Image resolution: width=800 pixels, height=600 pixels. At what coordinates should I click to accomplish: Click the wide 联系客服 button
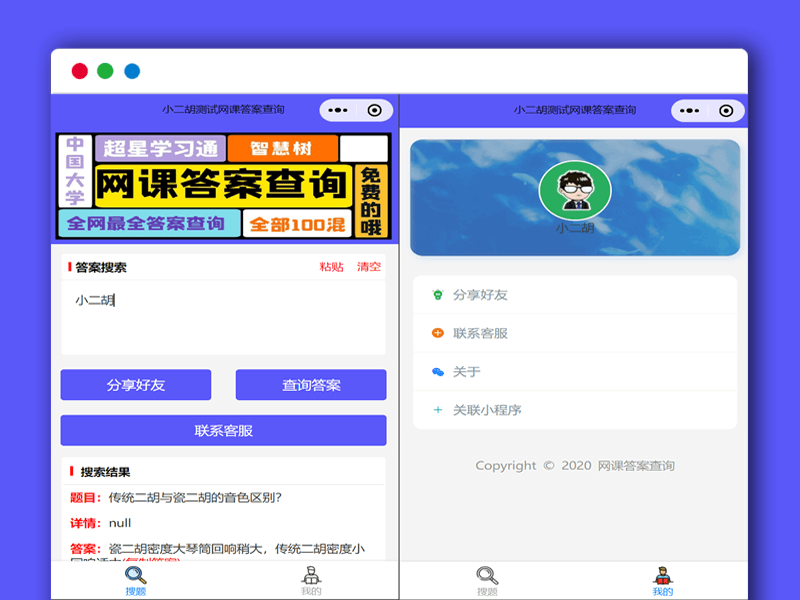point(223,430)
